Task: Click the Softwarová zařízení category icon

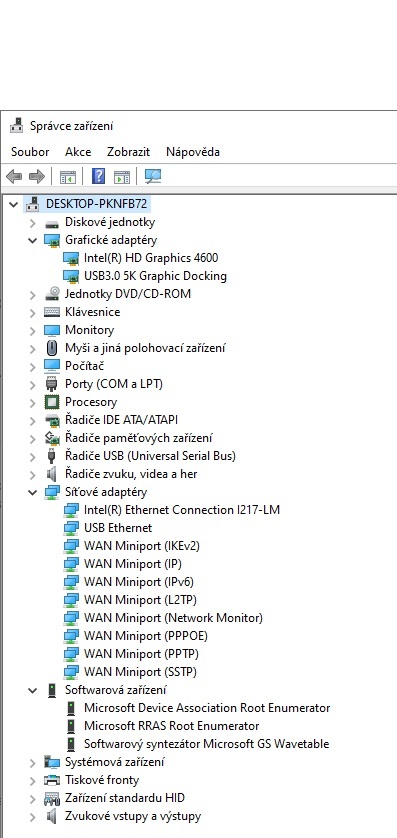Action: tap(52, 690)
